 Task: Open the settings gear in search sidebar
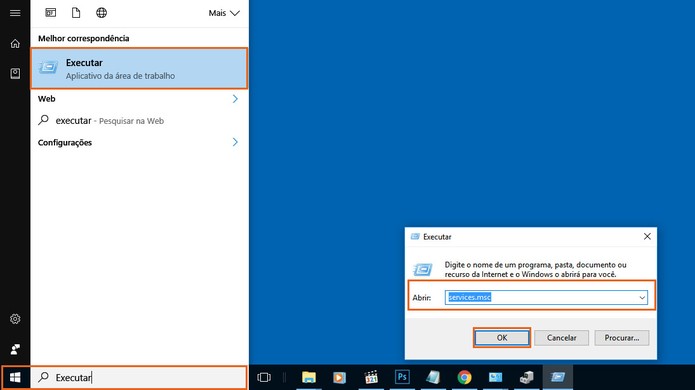(15, 319)
